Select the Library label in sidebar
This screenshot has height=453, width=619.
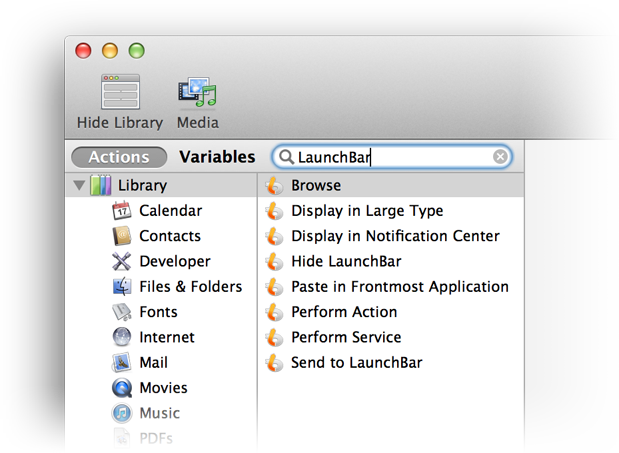pyautogui.click(x=143, y=185)
